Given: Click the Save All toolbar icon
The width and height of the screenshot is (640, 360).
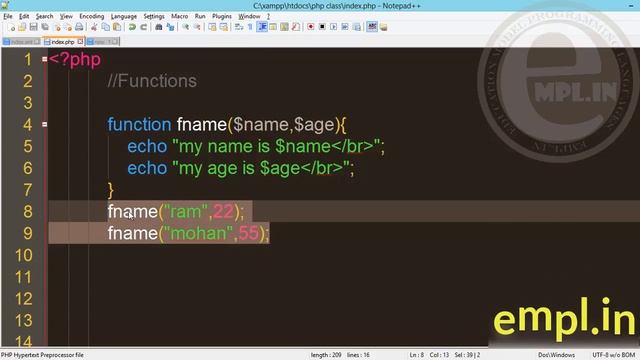Looking at the screenshot, I should pos(45,27).
